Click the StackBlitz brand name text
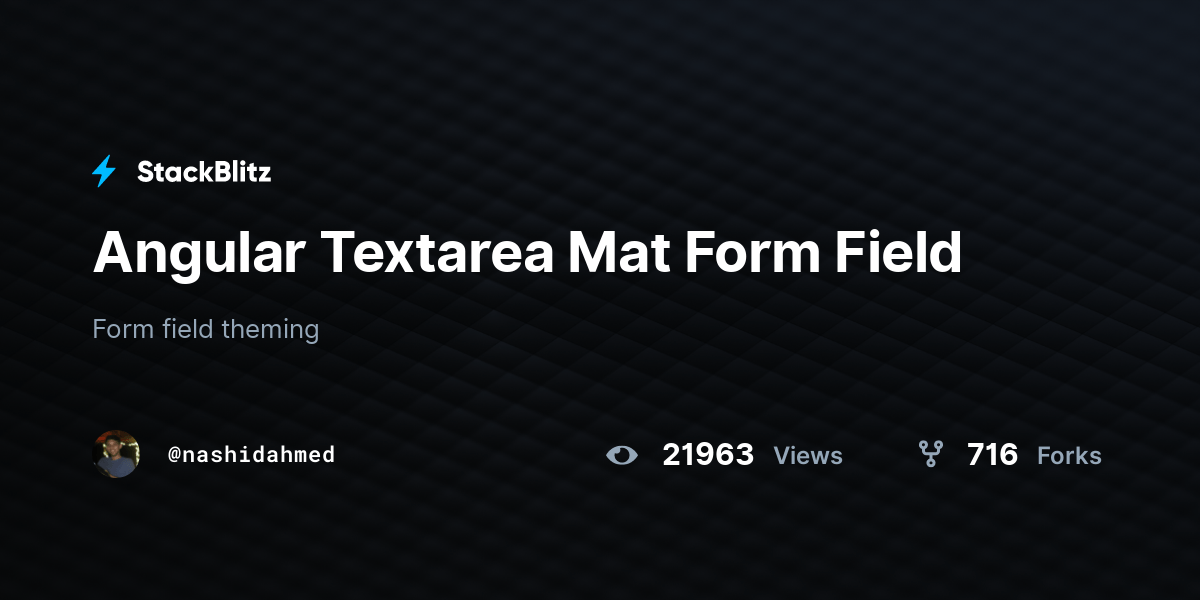Screen dimensions: 1200x600 [x=204, y=172]
